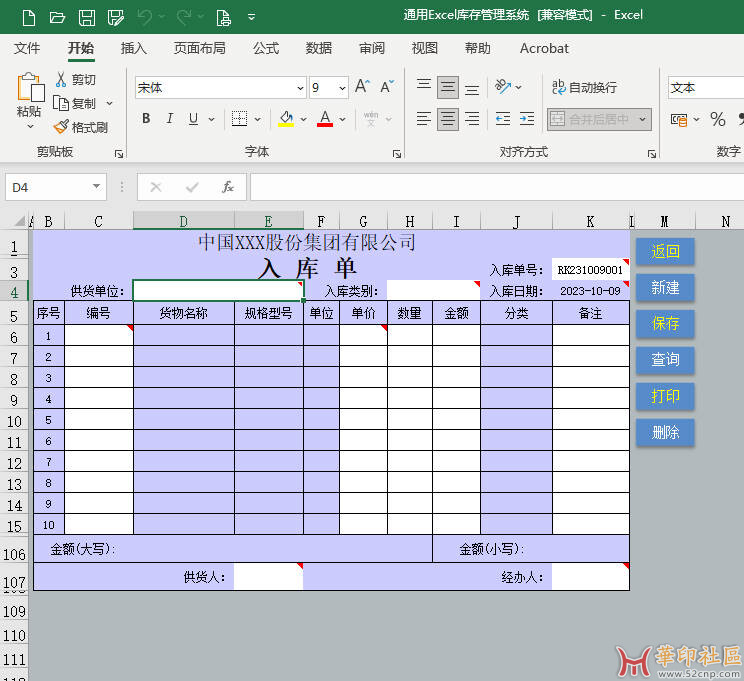Click the Print preview page icon
This screenshot has width=744, height=681.
coord(223,18)
